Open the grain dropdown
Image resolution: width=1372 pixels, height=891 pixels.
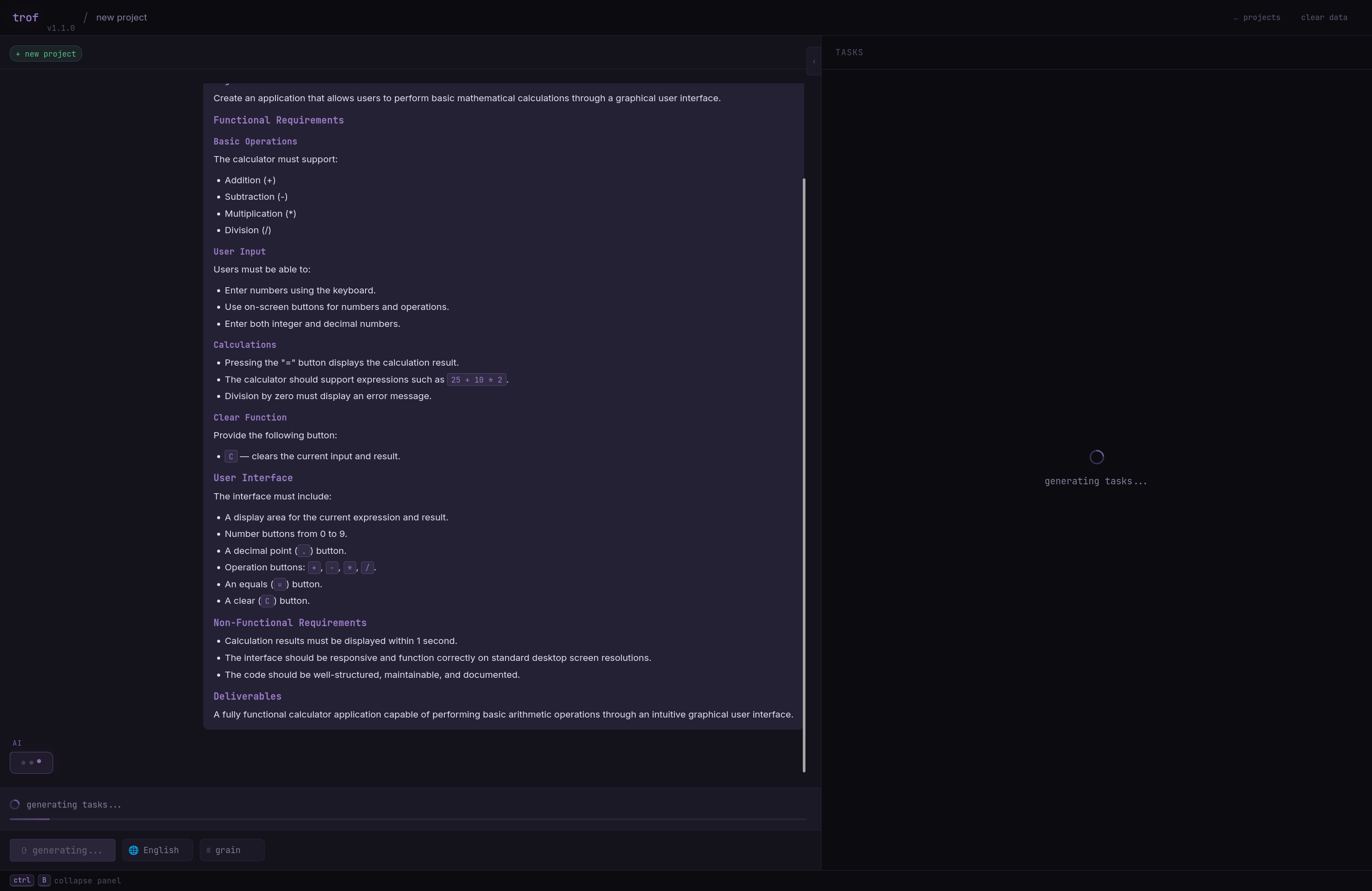coord(232,850)
